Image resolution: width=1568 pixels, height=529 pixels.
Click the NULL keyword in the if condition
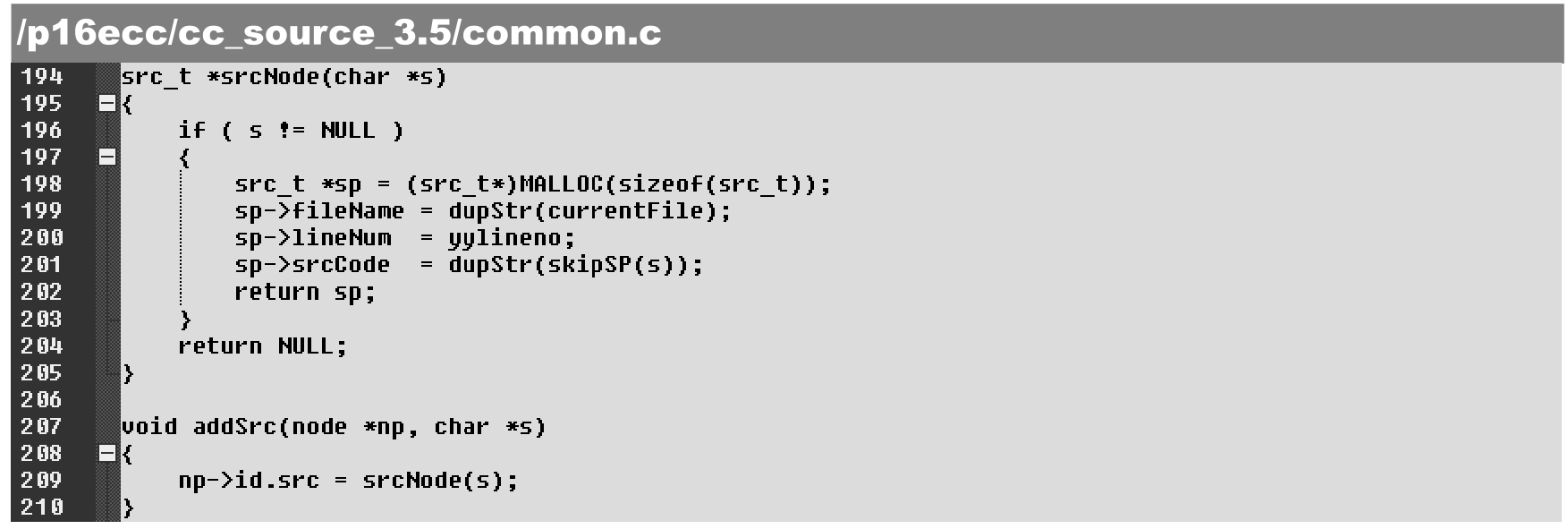347,131
